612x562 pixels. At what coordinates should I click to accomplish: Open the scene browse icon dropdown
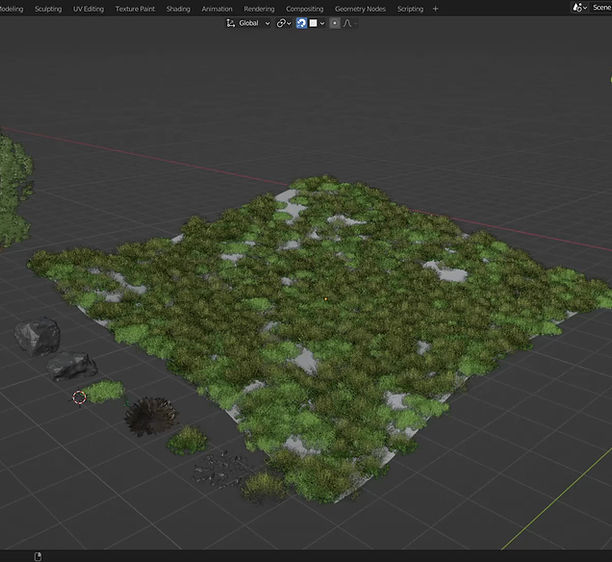coord(580,7)
